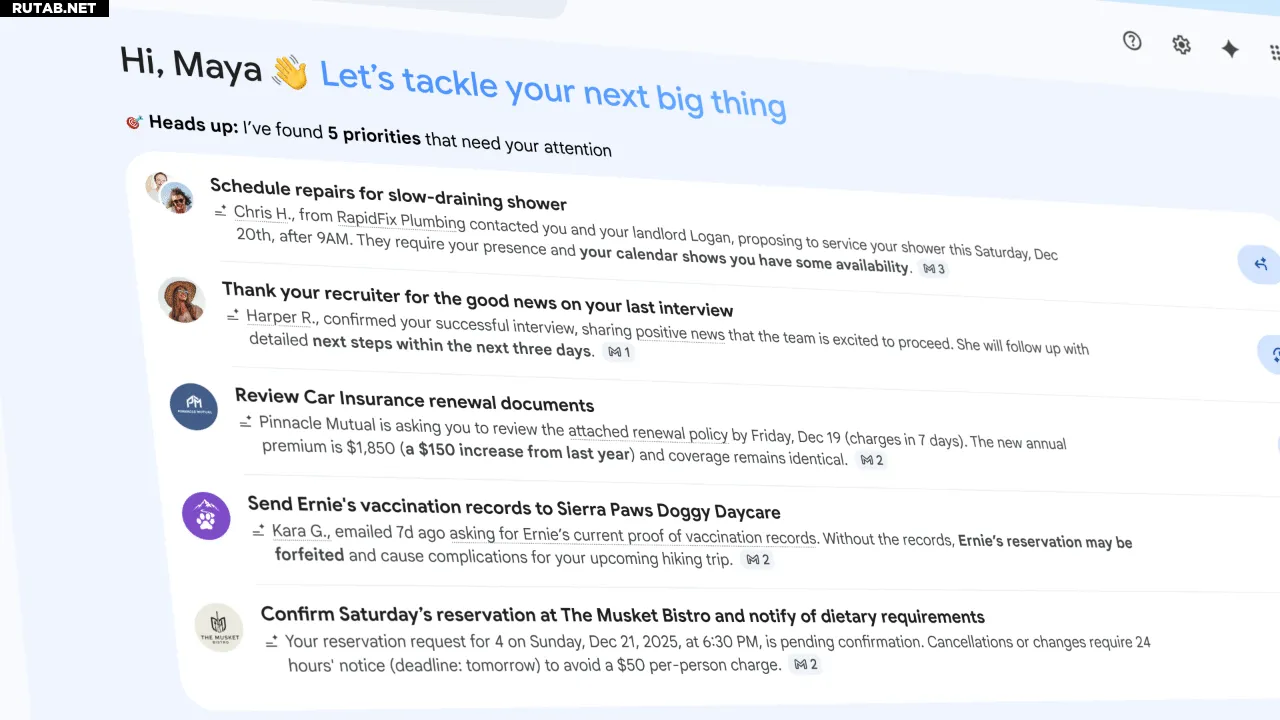Click the Gemini sparkle icon
The height and width of the screenshot is (720, 1280).
coord(1230,49)
